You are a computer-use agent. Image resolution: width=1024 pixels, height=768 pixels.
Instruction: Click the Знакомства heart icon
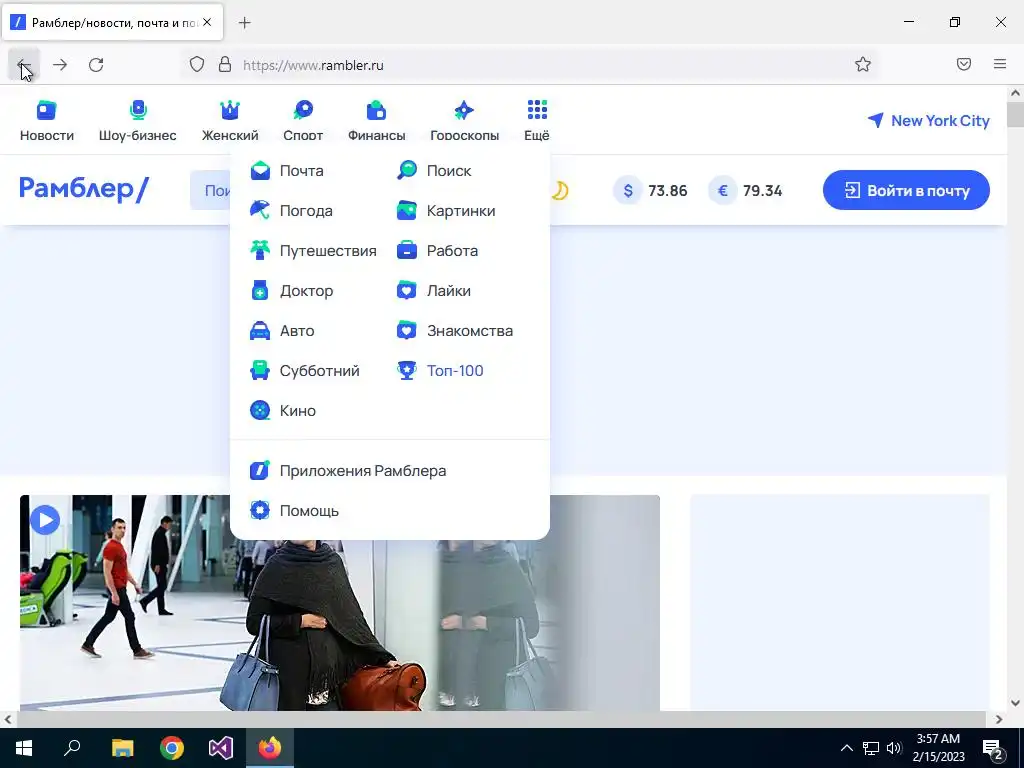(406, 330)
